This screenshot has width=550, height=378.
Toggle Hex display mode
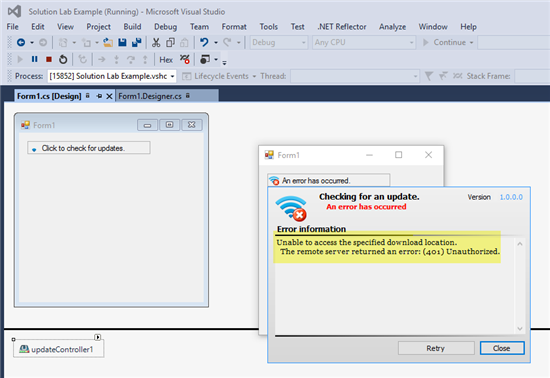tap(166, 60)
